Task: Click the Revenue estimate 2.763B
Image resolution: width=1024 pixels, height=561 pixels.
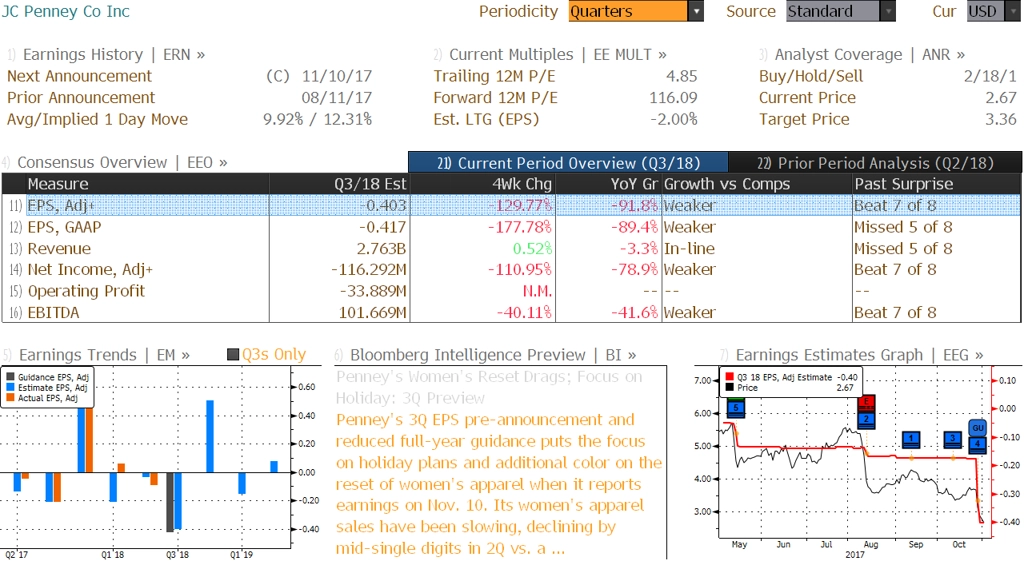Action: pos(381,248)
